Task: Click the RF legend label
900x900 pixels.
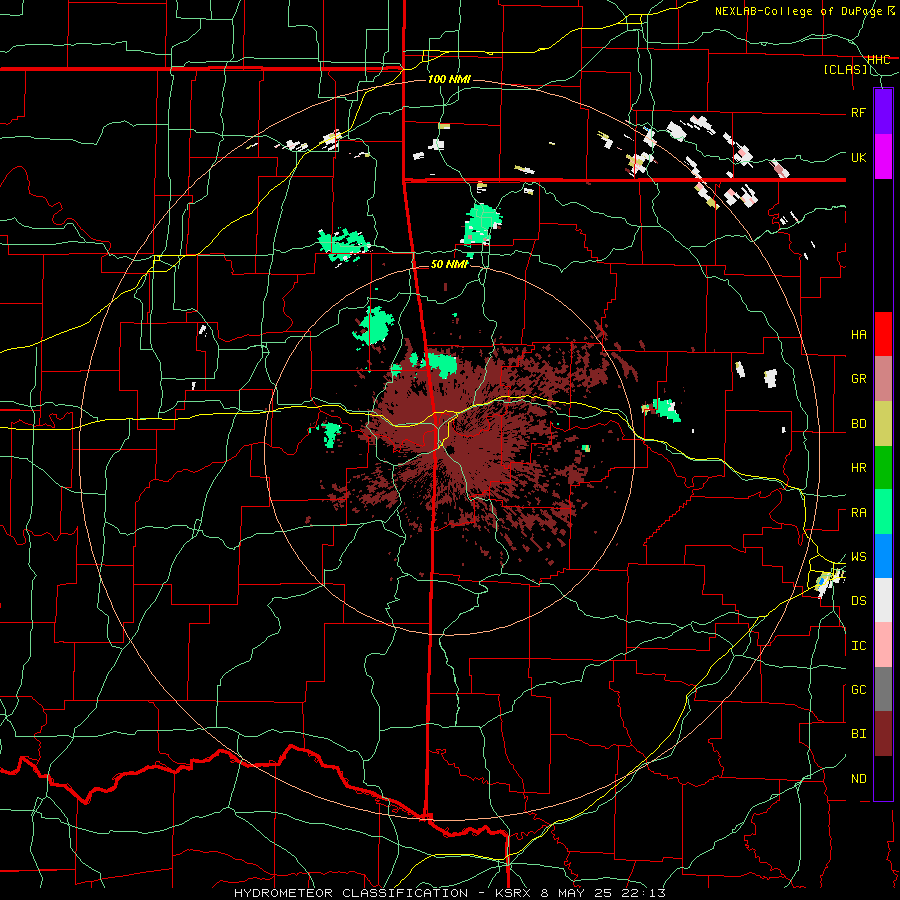Action: click(x=858, y=112)
